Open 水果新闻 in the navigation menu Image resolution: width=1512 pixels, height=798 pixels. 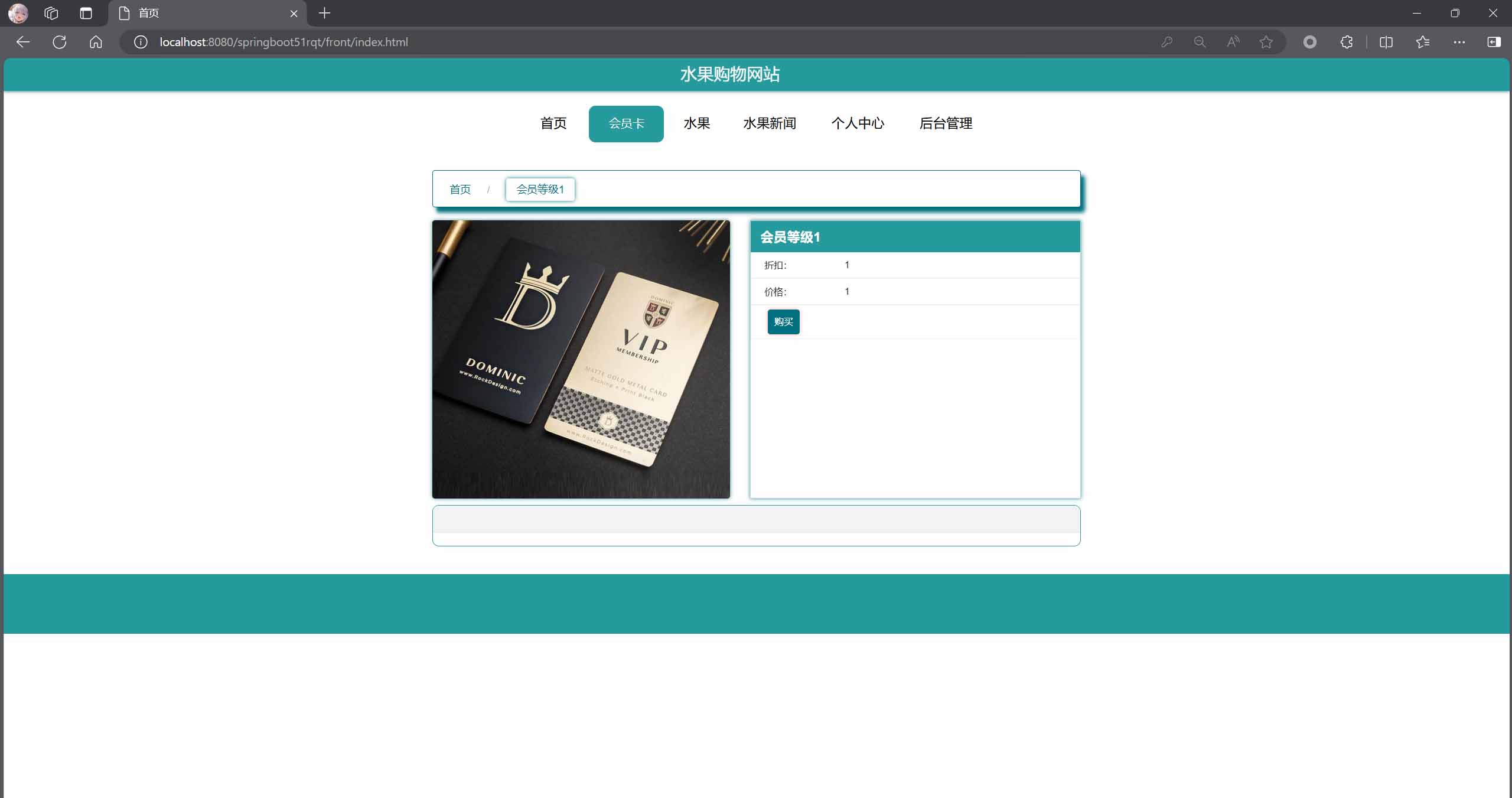pyautogui.click(x=770, y=123)
